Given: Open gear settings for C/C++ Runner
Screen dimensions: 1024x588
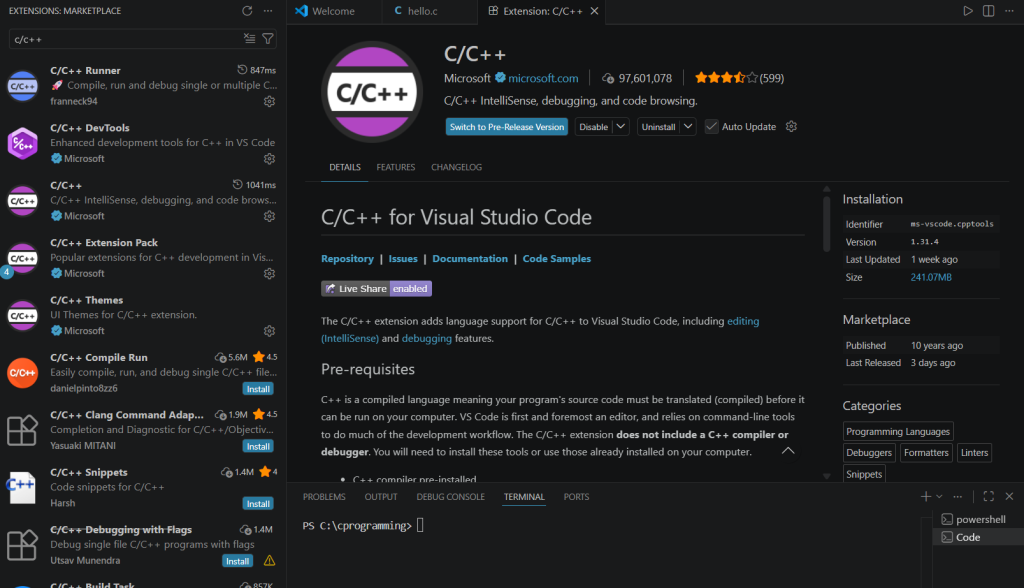Looking at the screenshot, I should [x=269, y=101].
